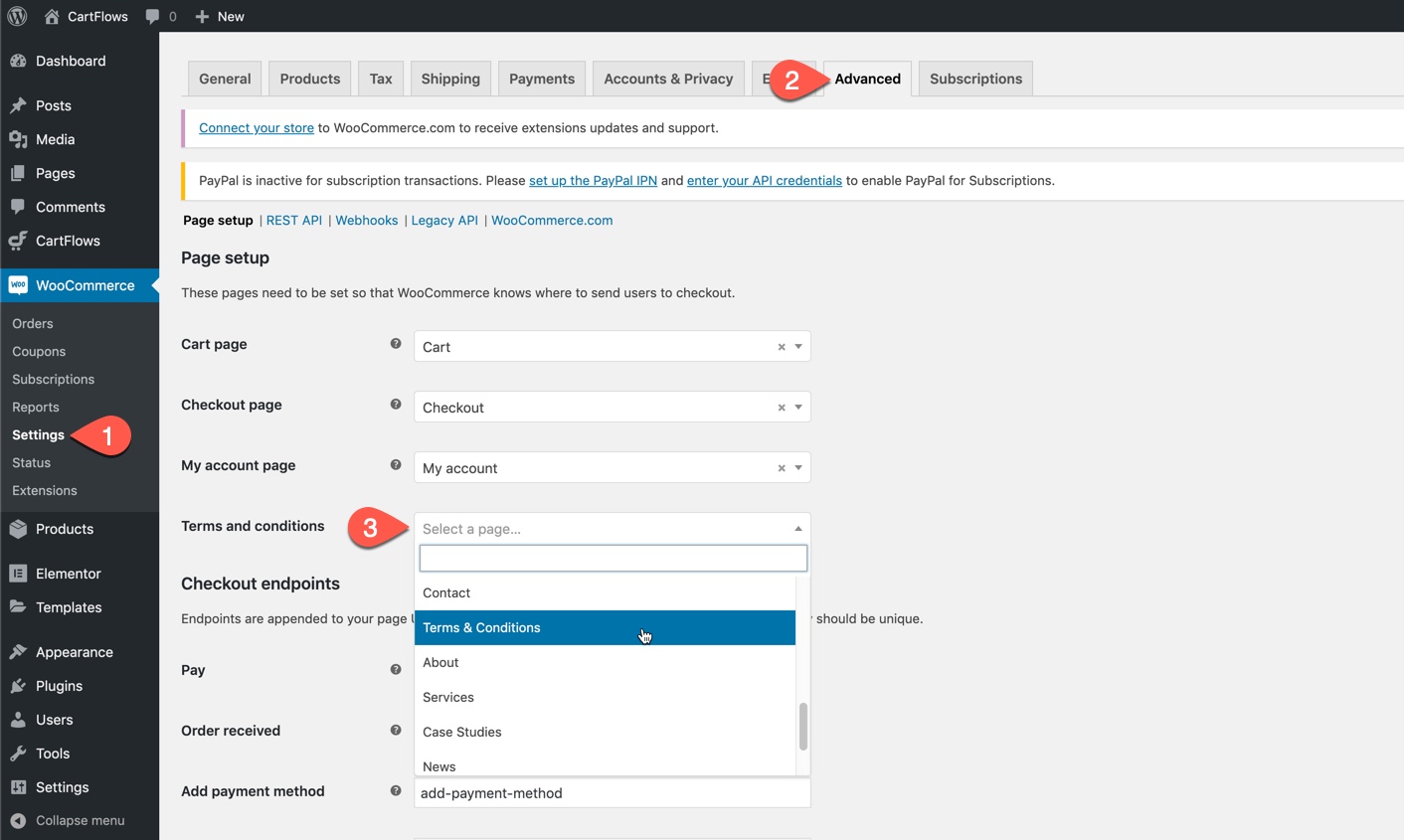Image resolution: width=1404 pixels, height=840 pixels.
Task: Click the page search field in dropdown
Action: click(613, 559)
